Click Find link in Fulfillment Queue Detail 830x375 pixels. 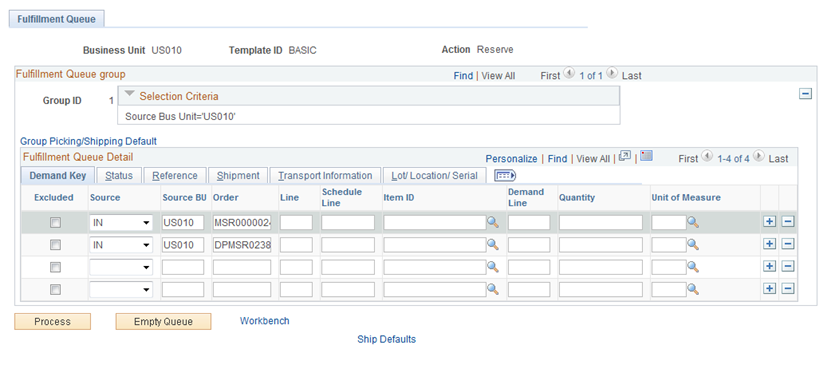557,158
